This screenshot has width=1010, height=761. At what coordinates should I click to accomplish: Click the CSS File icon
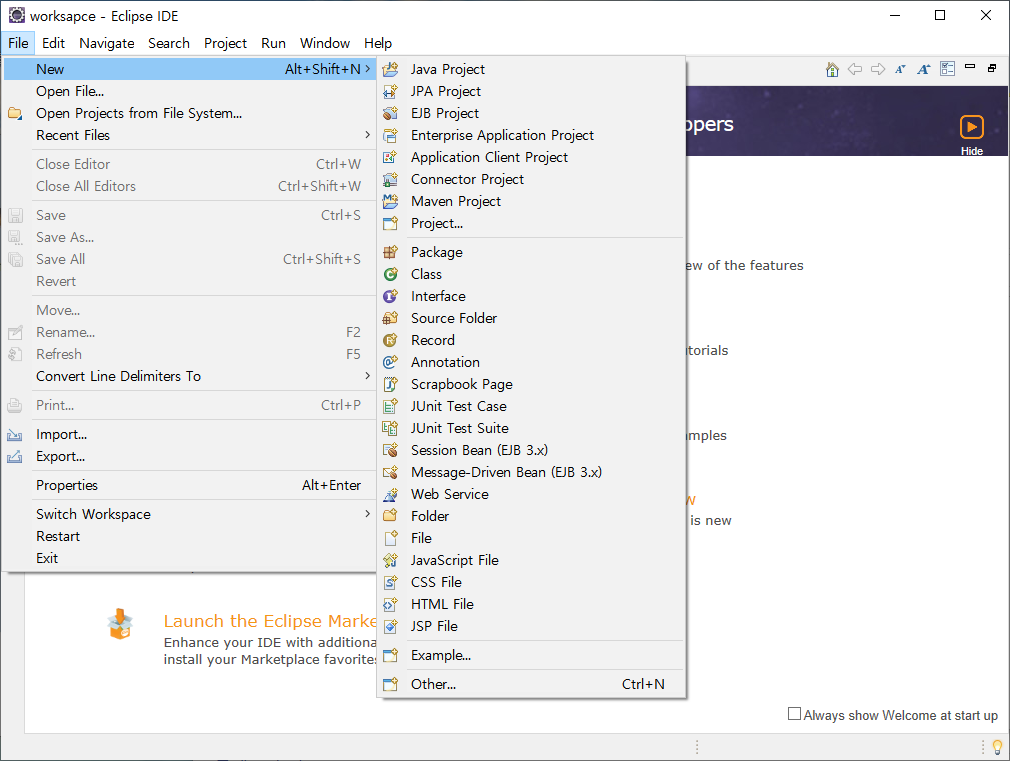390,582
